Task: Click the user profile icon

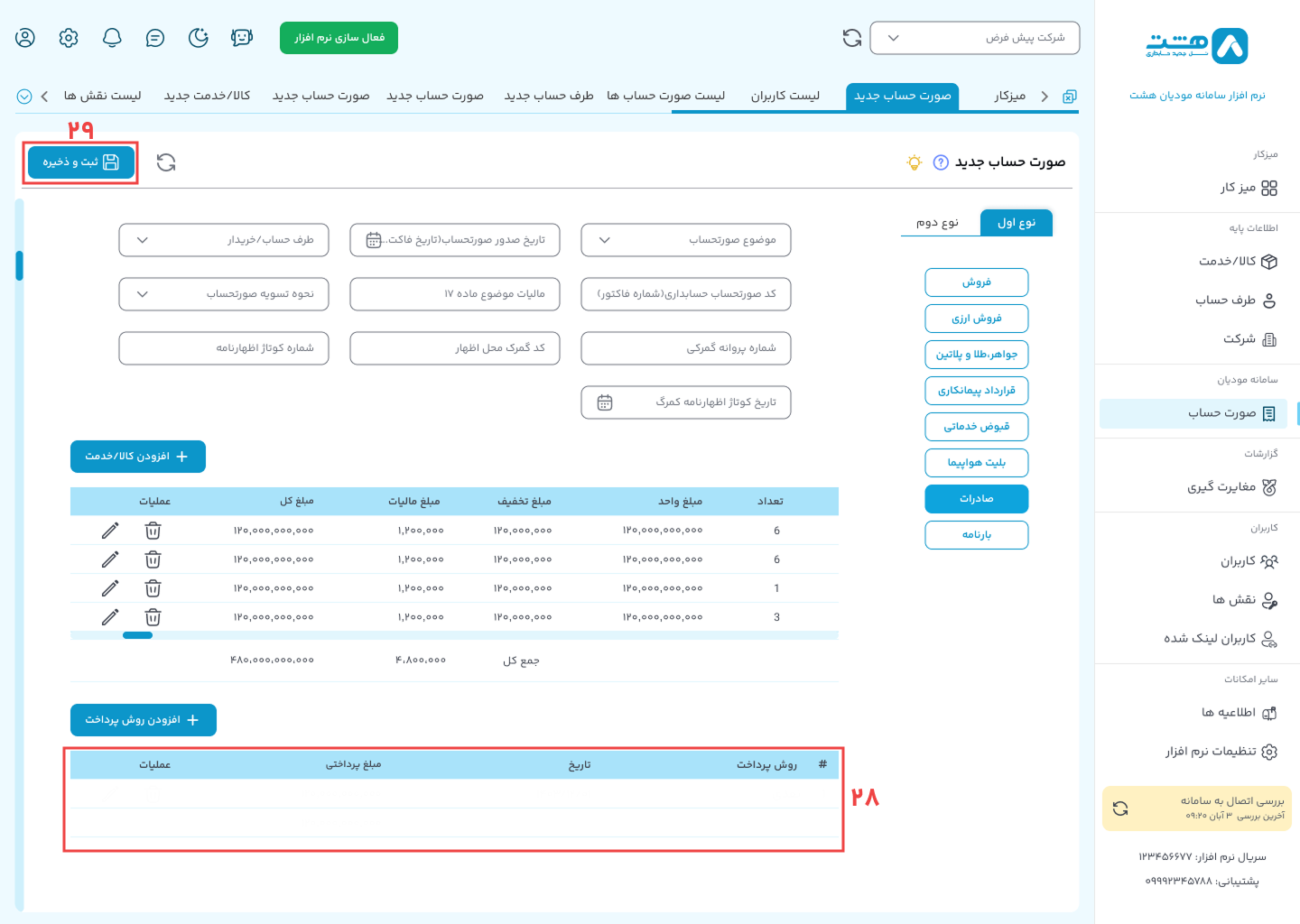Action: click(x=25, y=38)
